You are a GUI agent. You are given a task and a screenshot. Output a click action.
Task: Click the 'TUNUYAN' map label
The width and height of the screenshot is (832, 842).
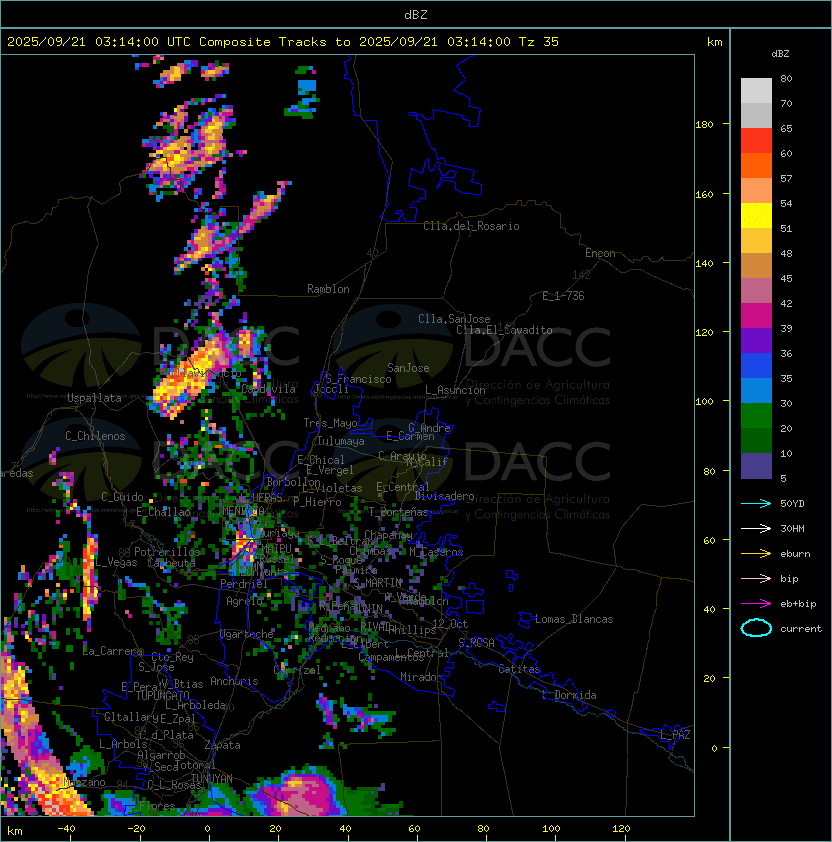click(x=212, y=779)
